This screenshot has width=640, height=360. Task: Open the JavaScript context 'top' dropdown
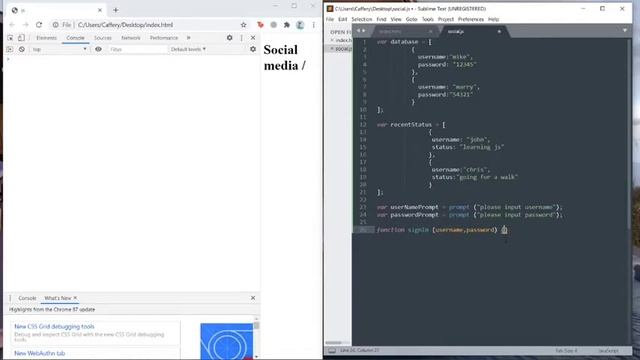(x=59, y=49)
